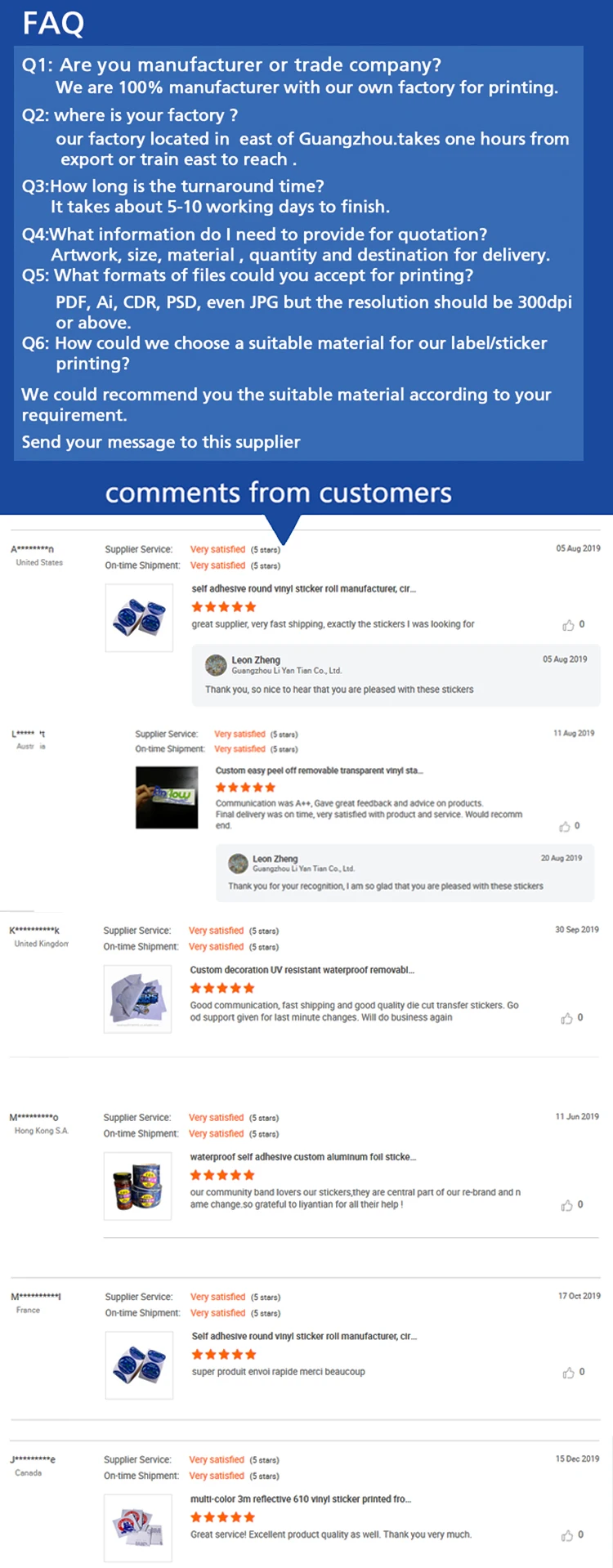Viewport: 613px width, 1568px height.
Task: Click Leon Zheng's avatar in the 20 Aug reply
Action: click(x=238, y=863)
